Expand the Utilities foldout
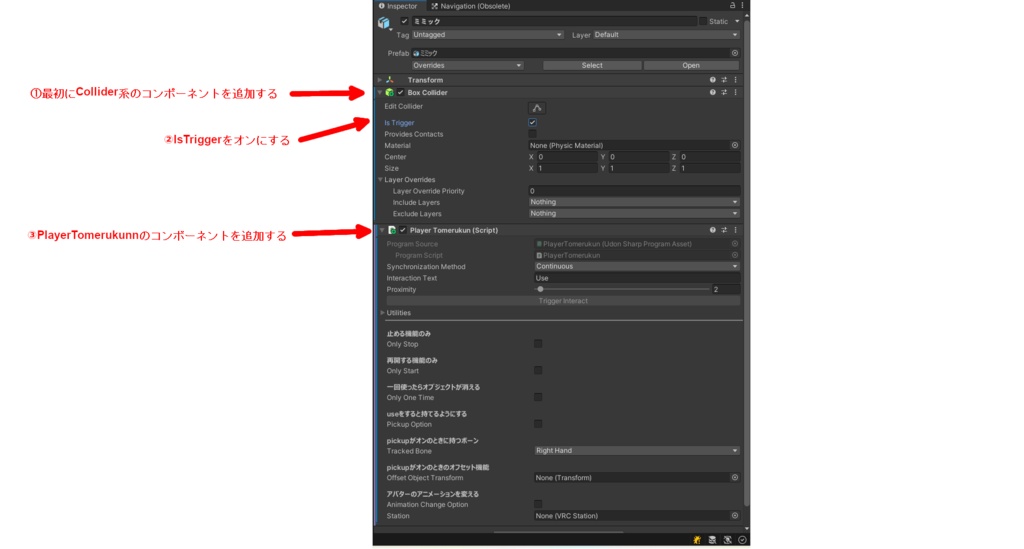The height and width of the screenshot is (549, 1024). pyautogui.click(x=382, y=313)
